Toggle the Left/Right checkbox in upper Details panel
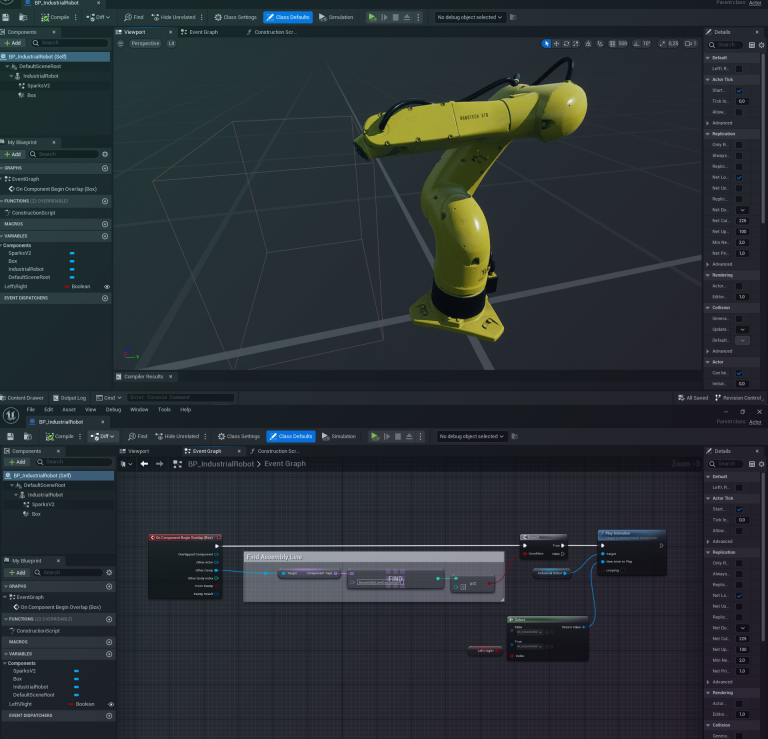 (739, 69)
